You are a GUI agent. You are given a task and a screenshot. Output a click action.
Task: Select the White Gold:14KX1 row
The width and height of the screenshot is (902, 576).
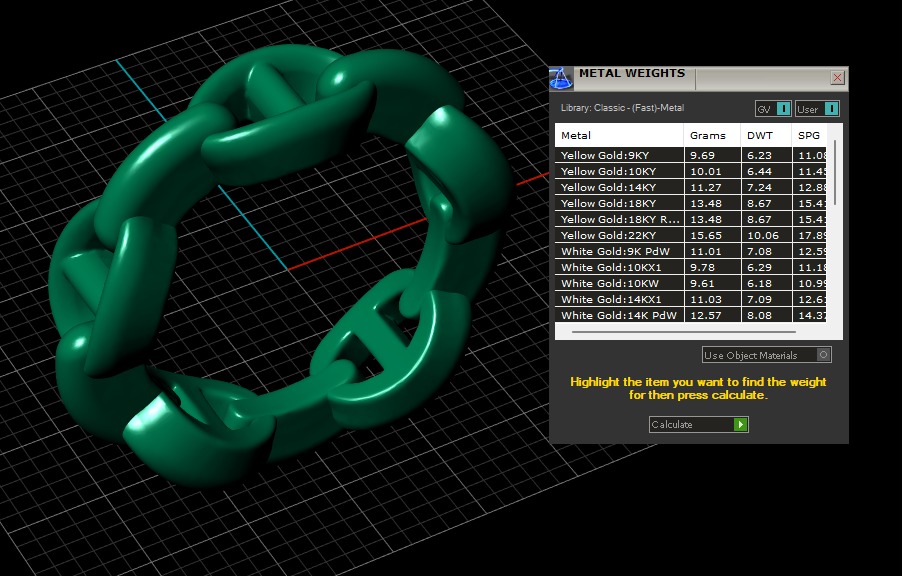691,299
